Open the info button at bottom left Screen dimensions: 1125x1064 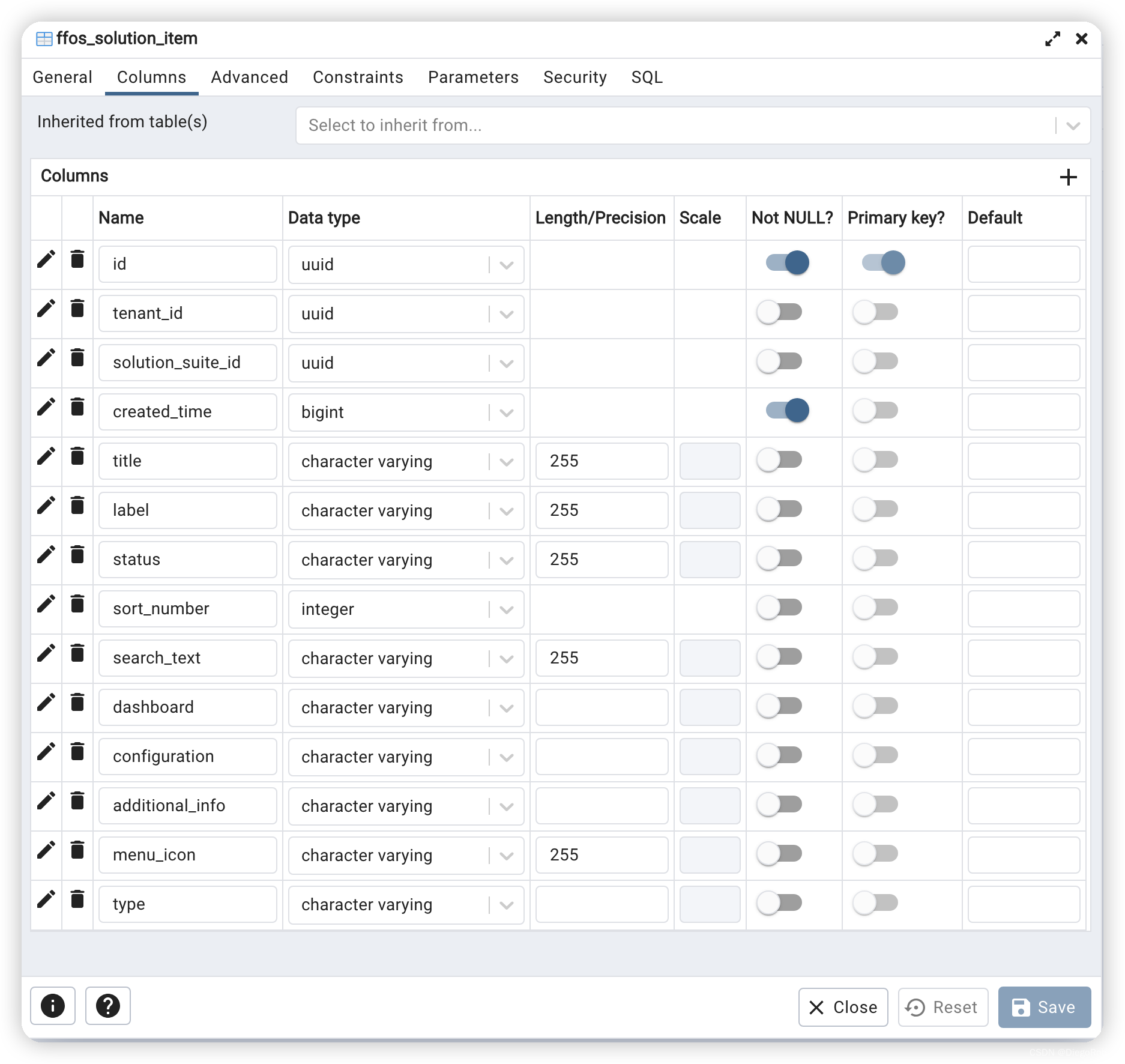click(x=53, y=1006)
